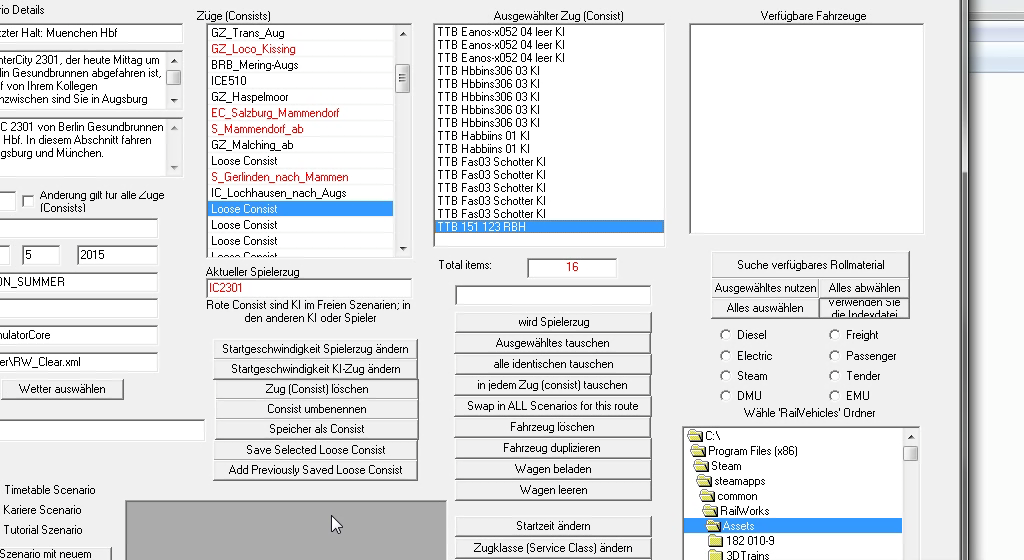
Task: Select the Electric radio button
Action: coord(725,356)
